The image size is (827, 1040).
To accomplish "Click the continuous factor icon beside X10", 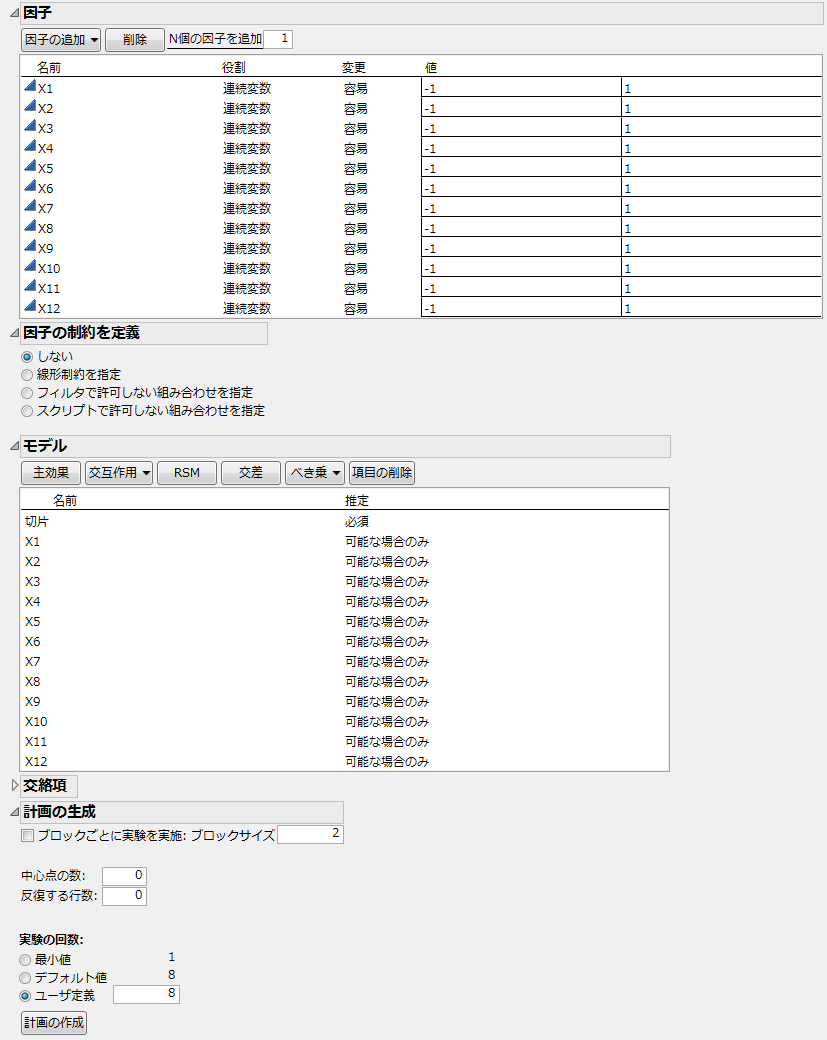I will coord(28,266).
